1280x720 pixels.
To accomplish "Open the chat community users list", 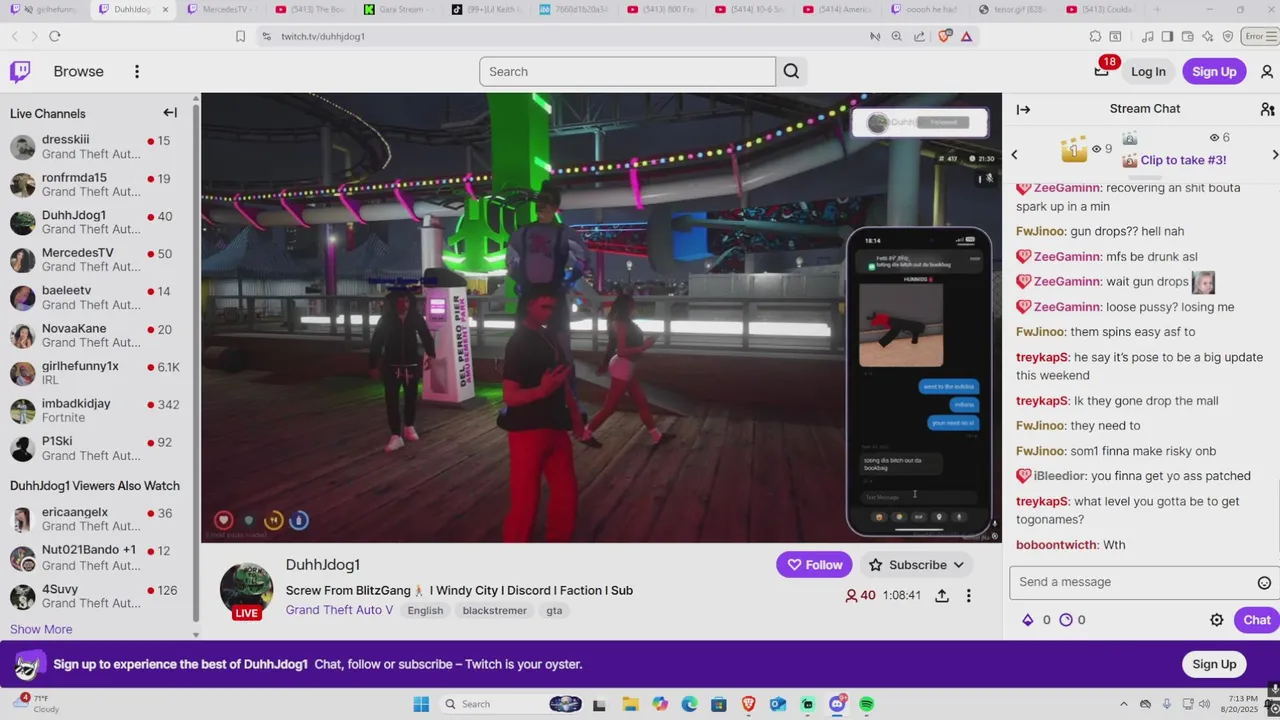I will click(1267, 109).
